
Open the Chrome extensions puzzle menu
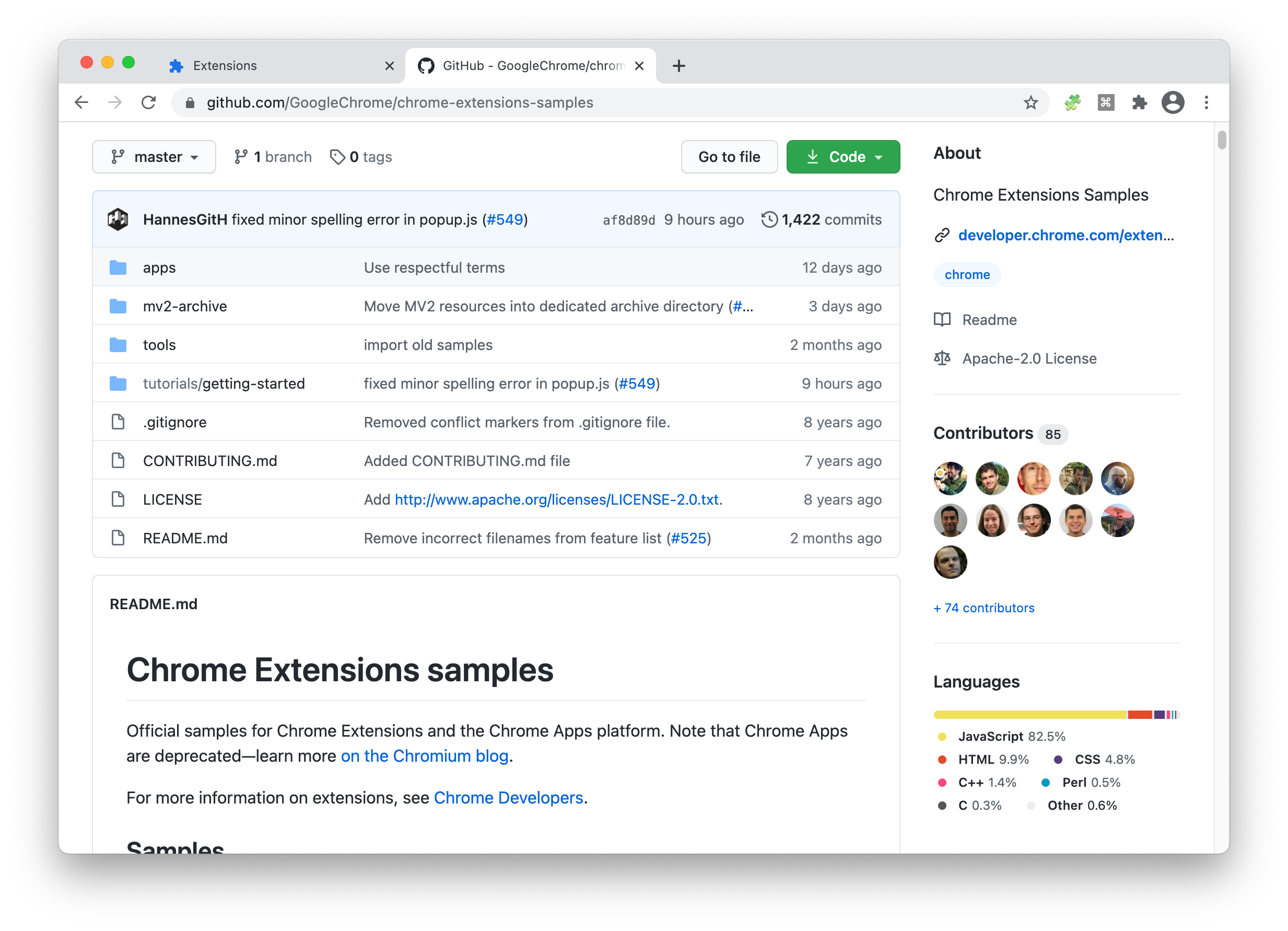click(x=1139, y=102)
